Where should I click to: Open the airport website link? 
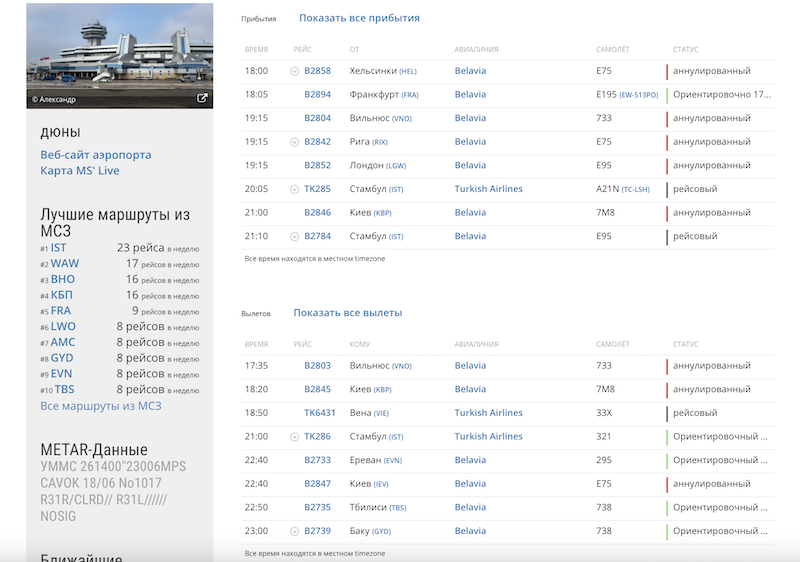click(x=96, y=155)
